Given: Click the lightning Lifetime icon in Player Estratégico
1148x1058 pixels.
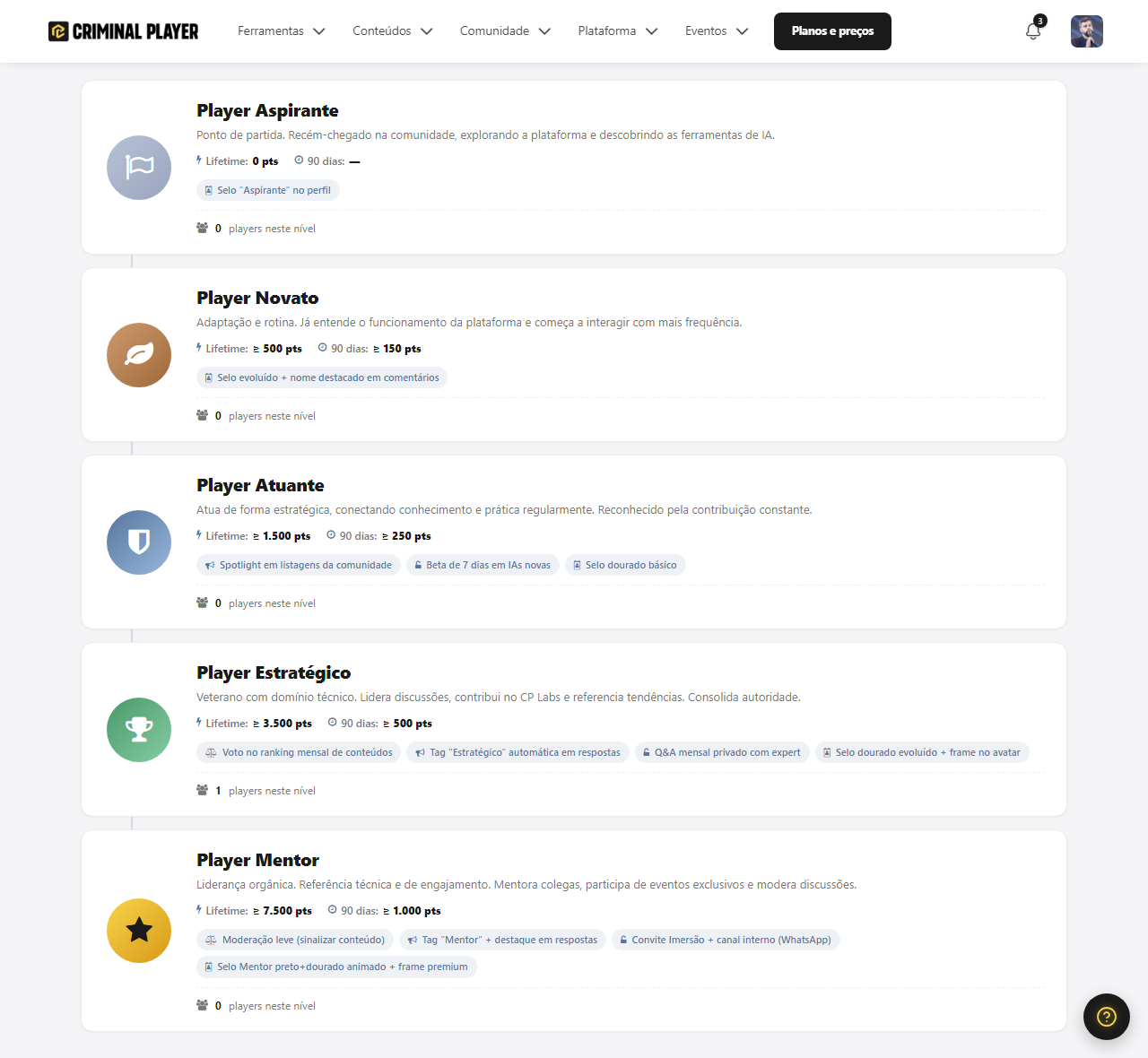Looking at the screenshot, I should pos(199,723).
